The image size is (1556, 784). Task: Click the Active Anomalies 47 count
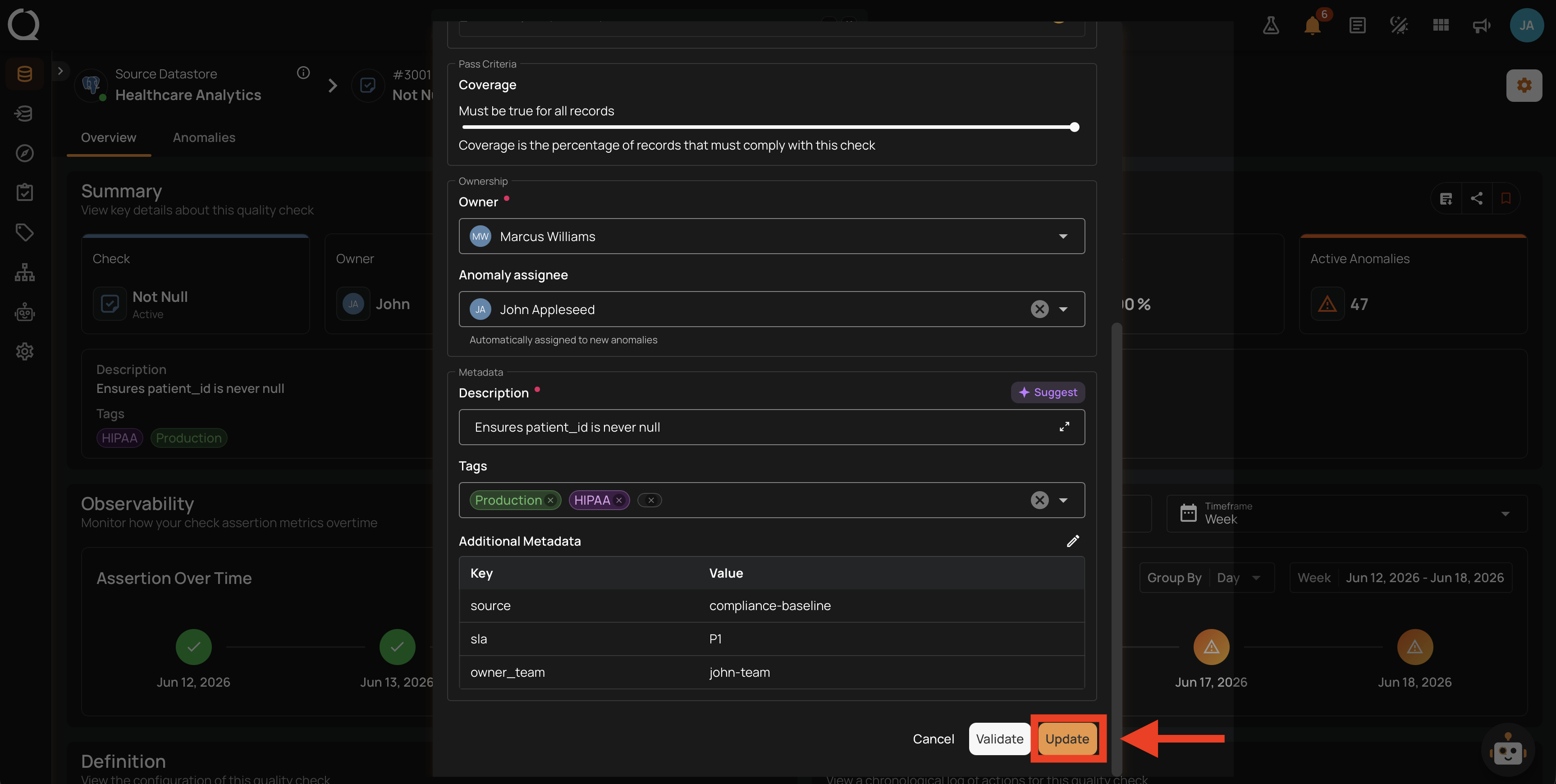click(x=1359, y=305)
